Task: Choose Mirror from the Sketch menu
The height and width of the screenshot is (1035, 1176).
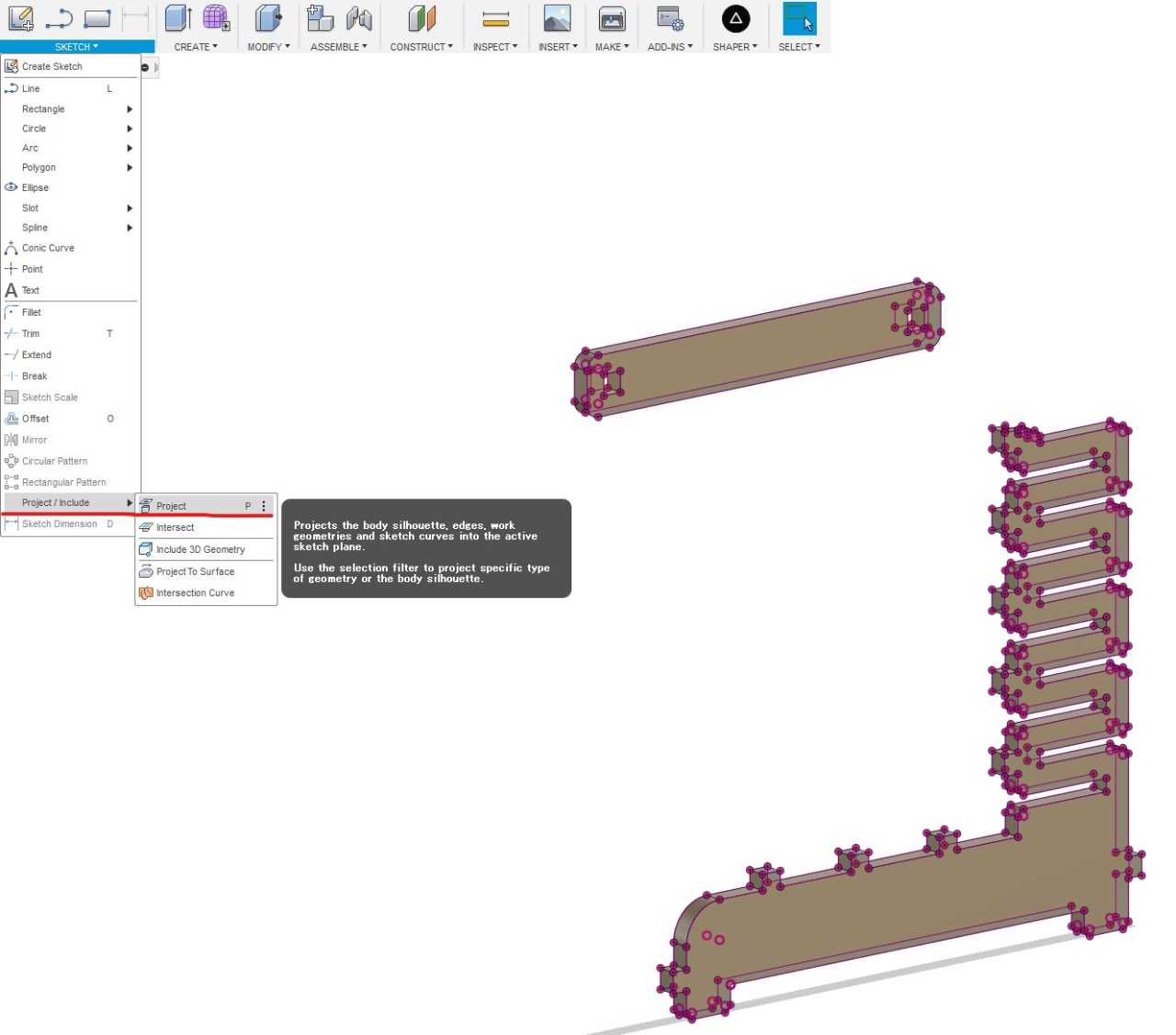Action: 71,440
